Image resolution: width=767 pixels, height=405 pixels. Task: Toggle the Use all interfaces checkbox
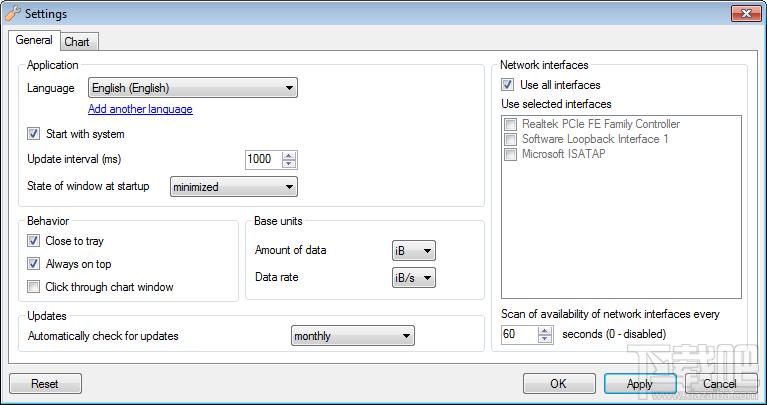[508, 85]
